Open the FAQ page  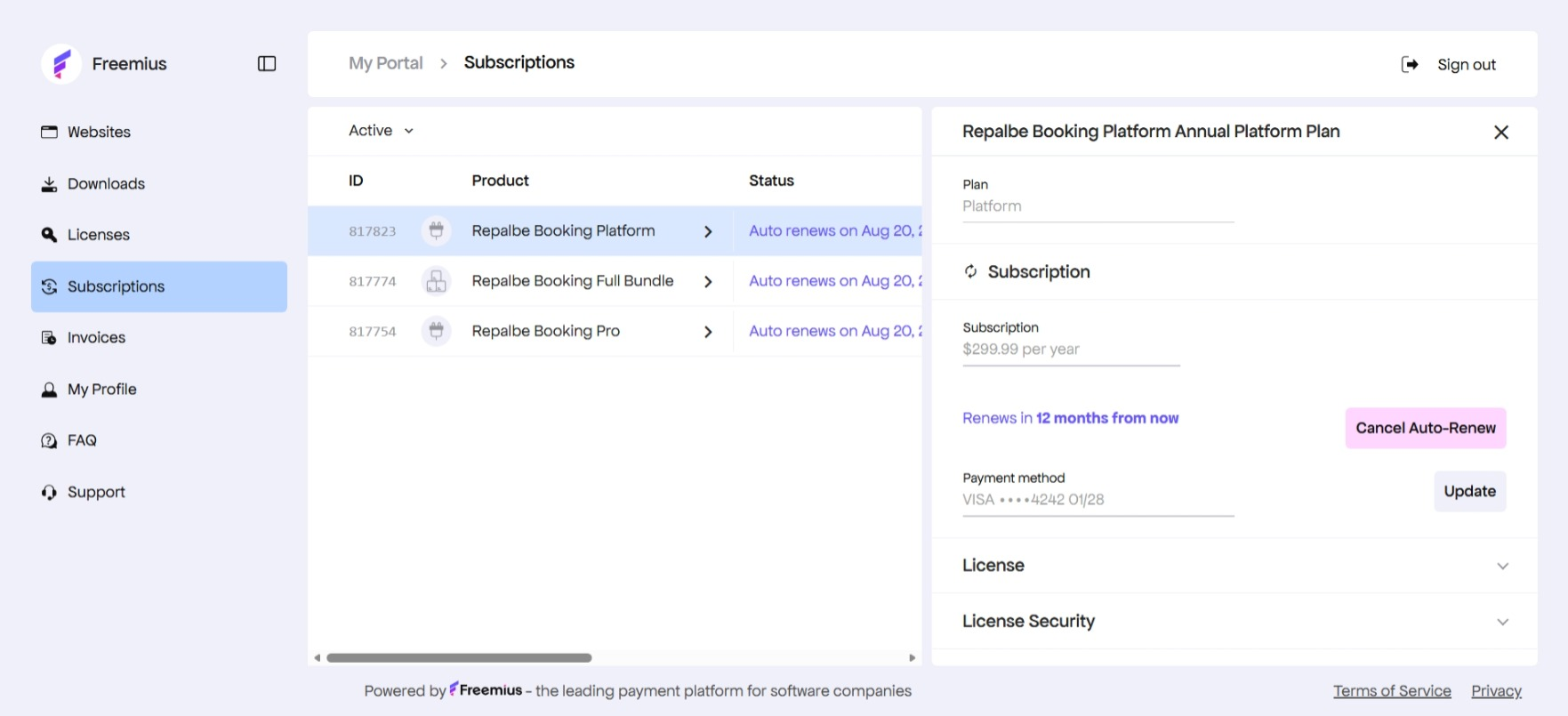pyautogui.click(x=159, y=440)
